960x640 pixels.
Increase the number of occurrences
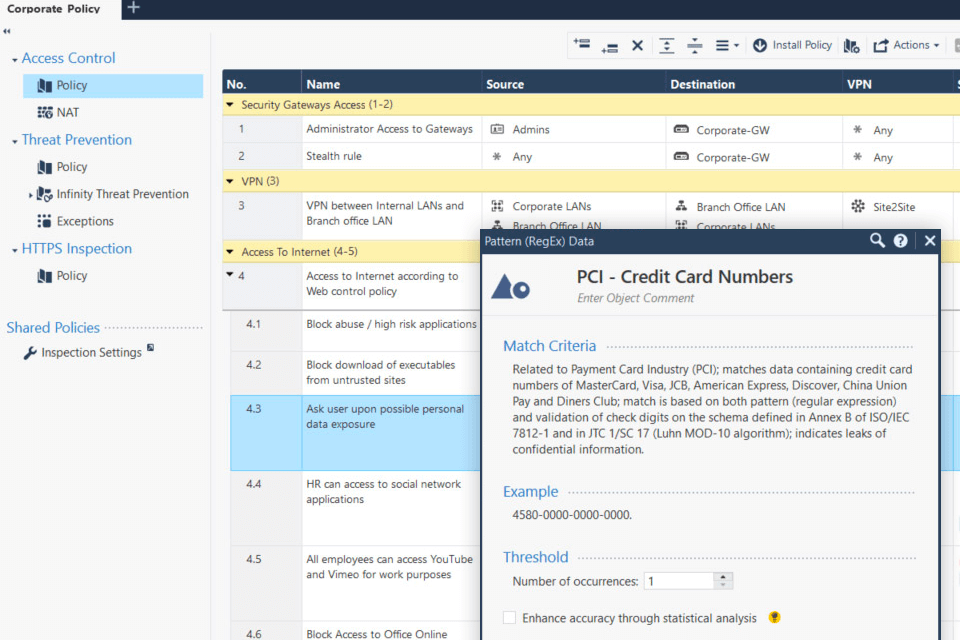723,577
